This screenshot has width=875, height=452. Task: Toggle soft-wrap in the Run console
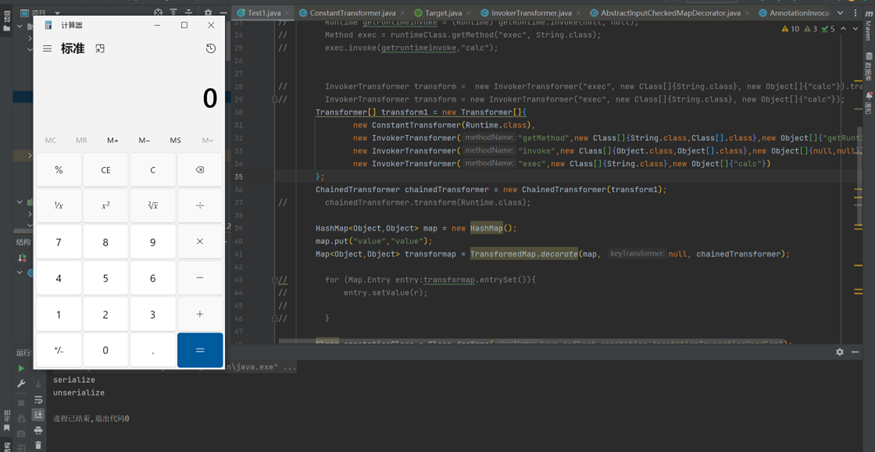tap(38, 400)
